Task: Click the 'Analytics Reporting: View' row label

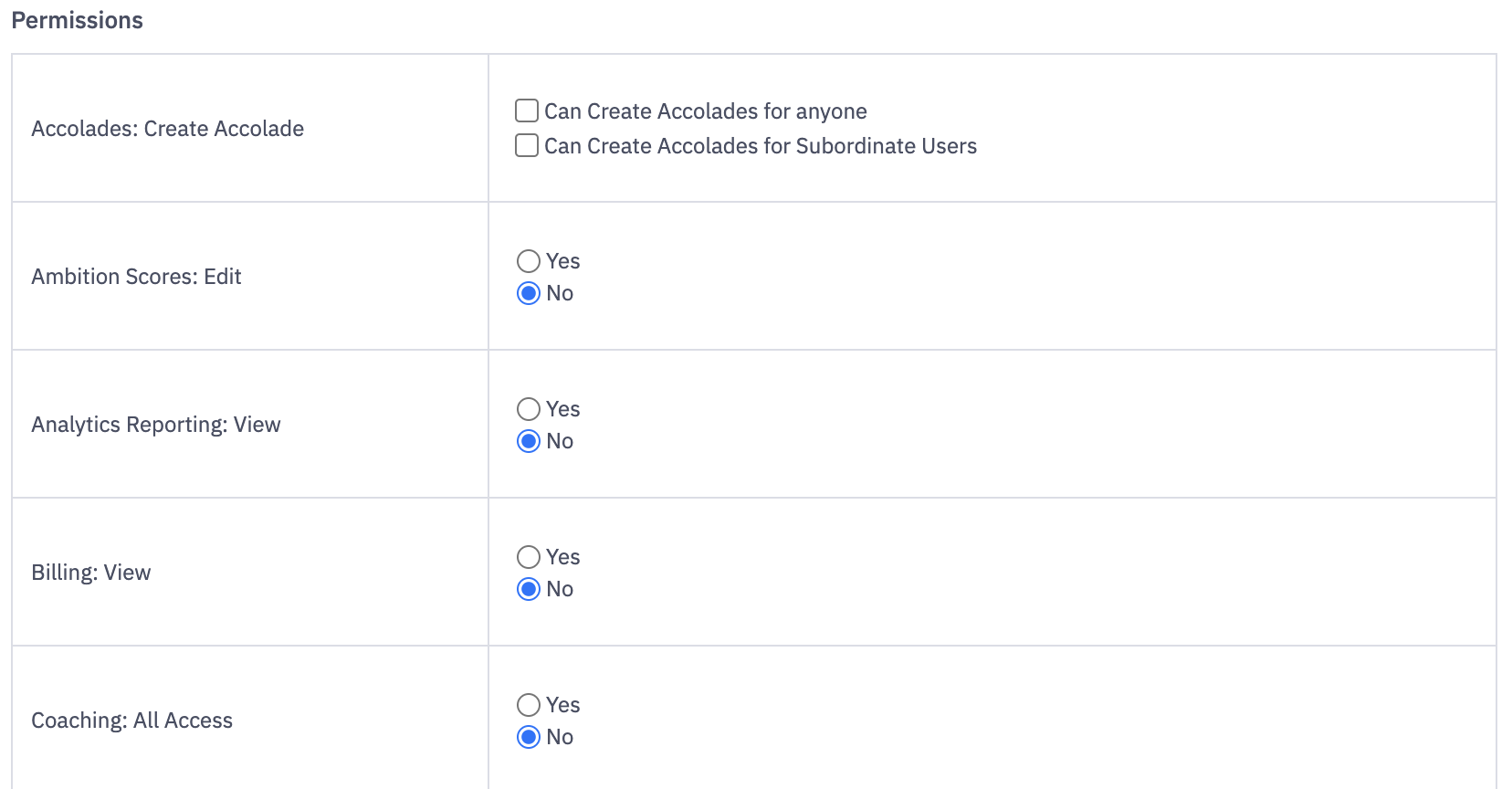Action: click(155, 425)
